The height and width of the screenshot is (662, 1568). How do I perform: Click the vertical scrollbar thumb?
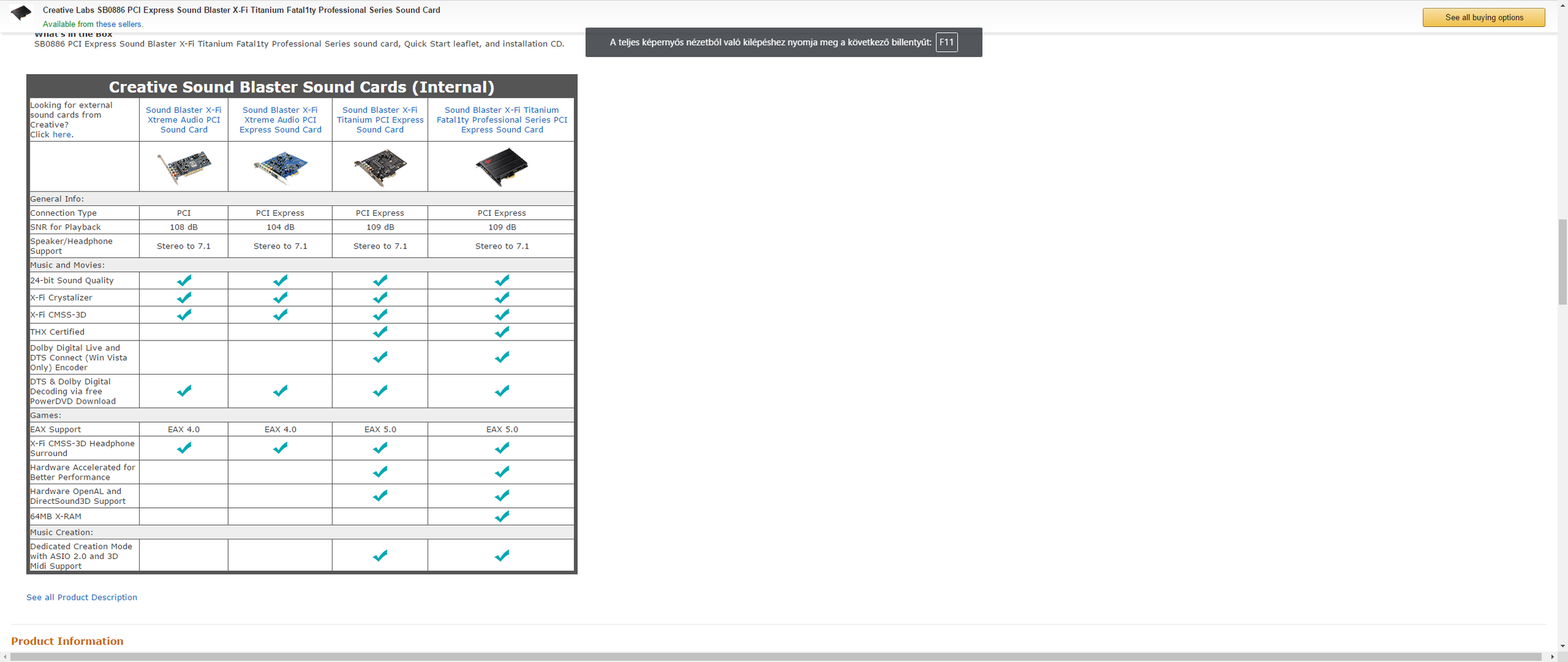click(1563, 262)
